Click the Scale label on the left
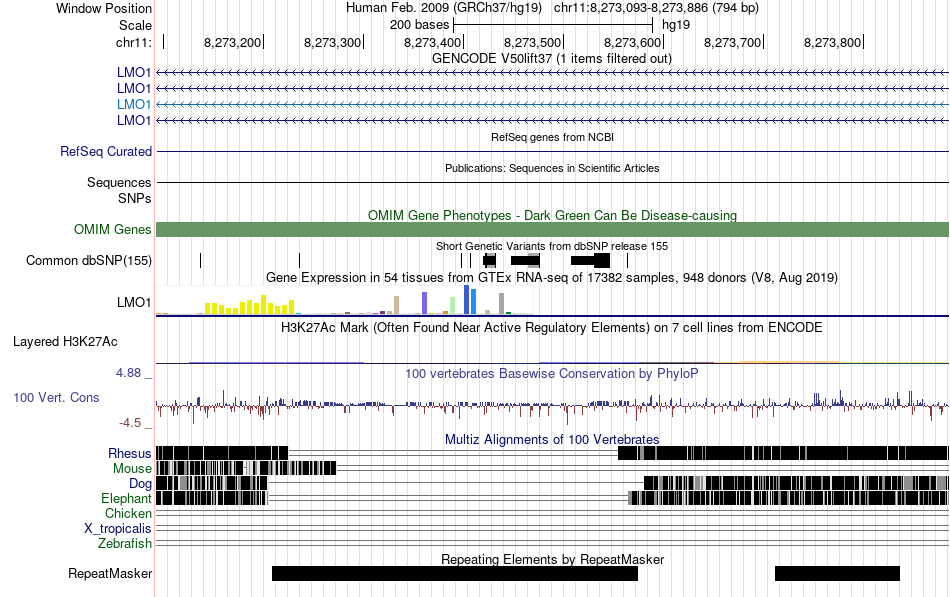950x597 pixels. [135, 25]
